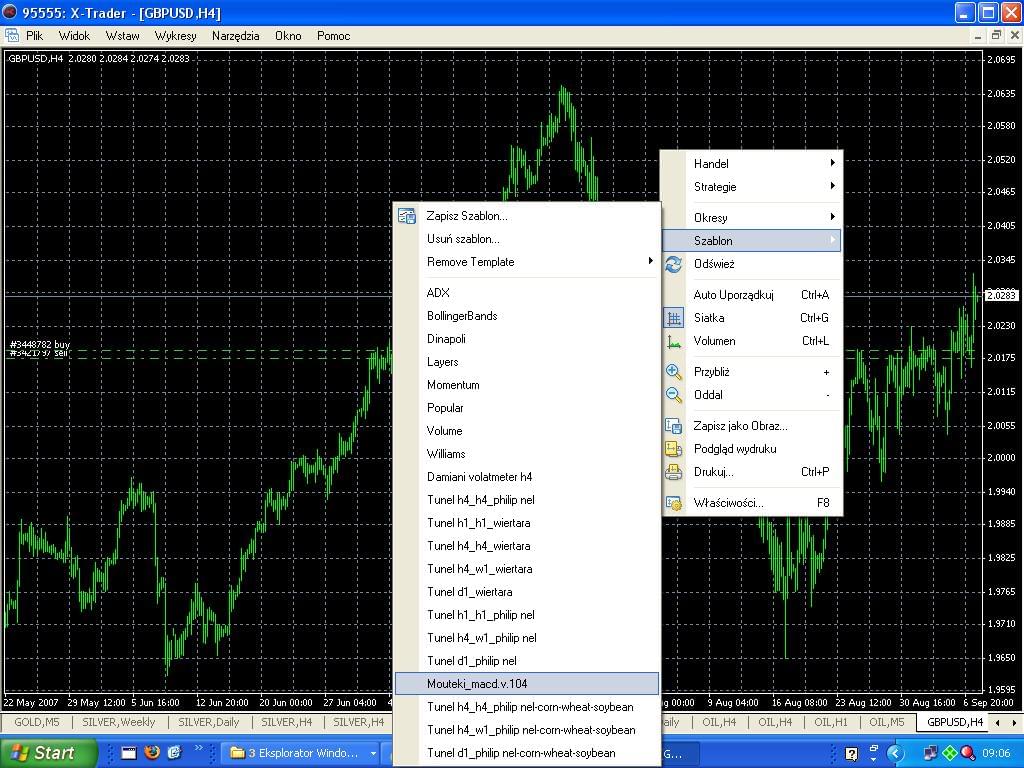Click the Podgląd wydruku icon
The width and height of the screenshot is (1024, 768).
click(x=673, y=449)
